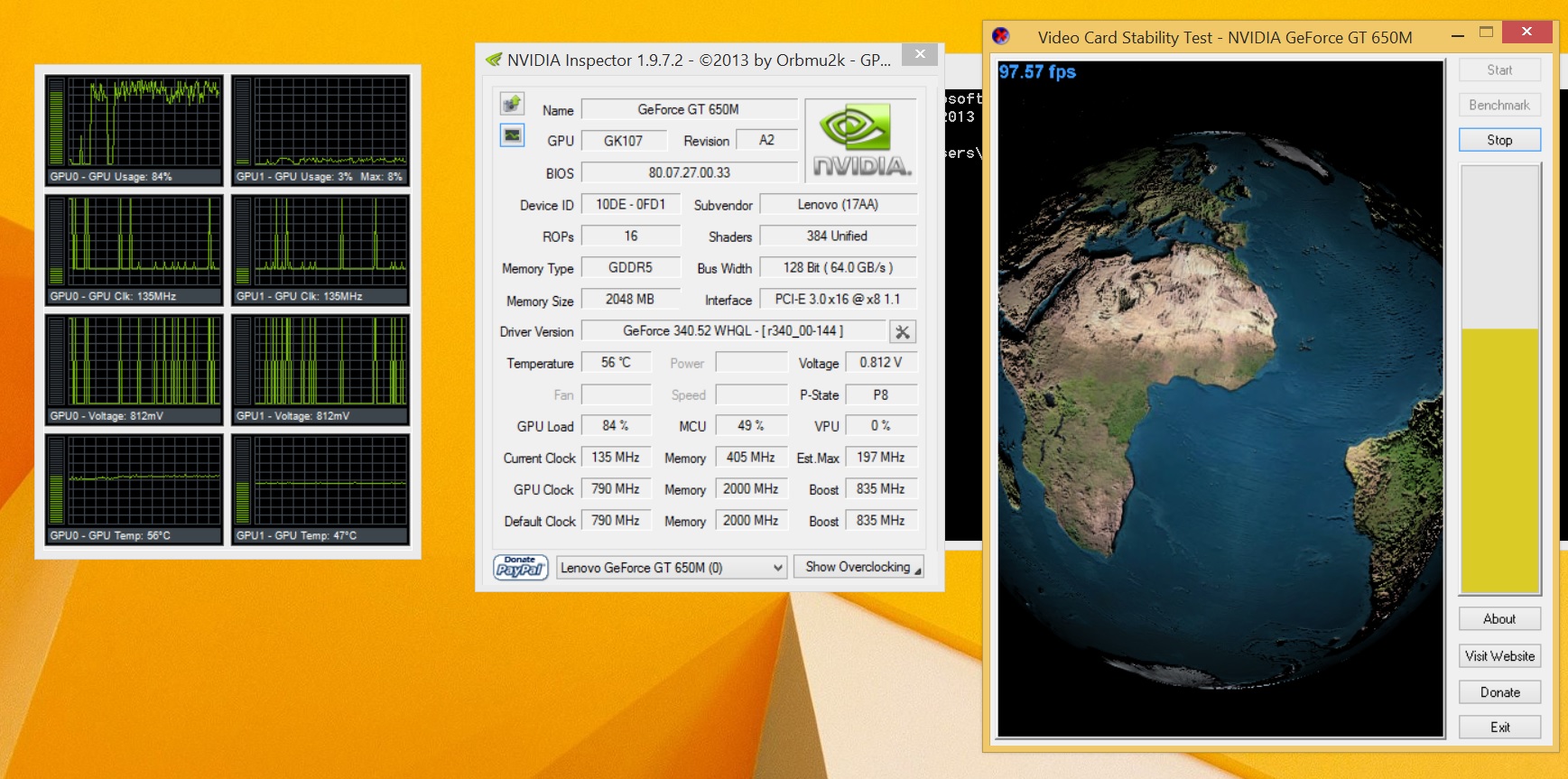Click the NVIDIA logo in Inspector

tap(861, 140)
